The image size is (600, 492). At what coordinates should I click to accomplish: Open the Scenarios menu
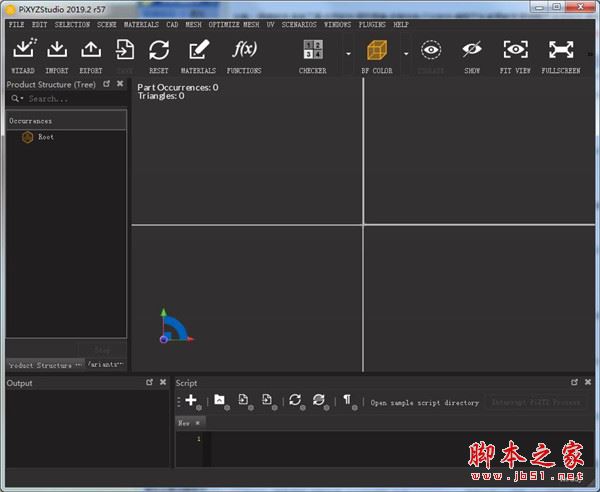tap(299, 24)
